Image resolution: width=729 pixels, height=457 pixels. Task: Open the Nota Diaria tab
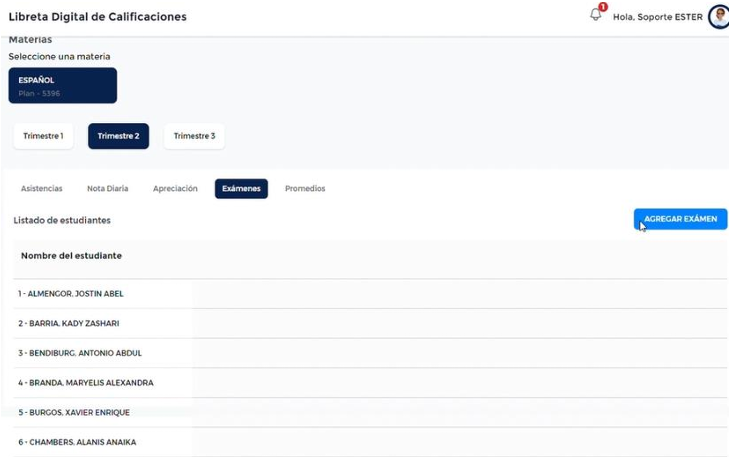point(107,189)
